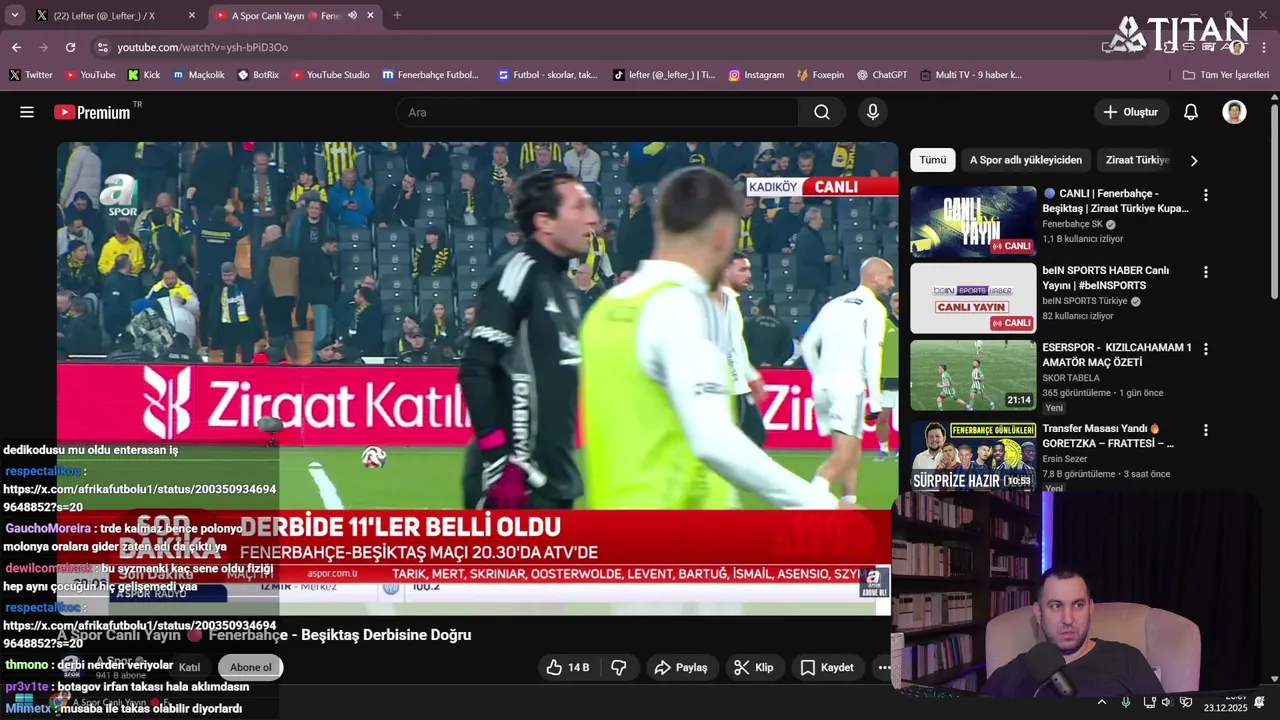Select the A Spor adlı yükleyiciden chip
1280x720 pixels.
[1025, 160]
